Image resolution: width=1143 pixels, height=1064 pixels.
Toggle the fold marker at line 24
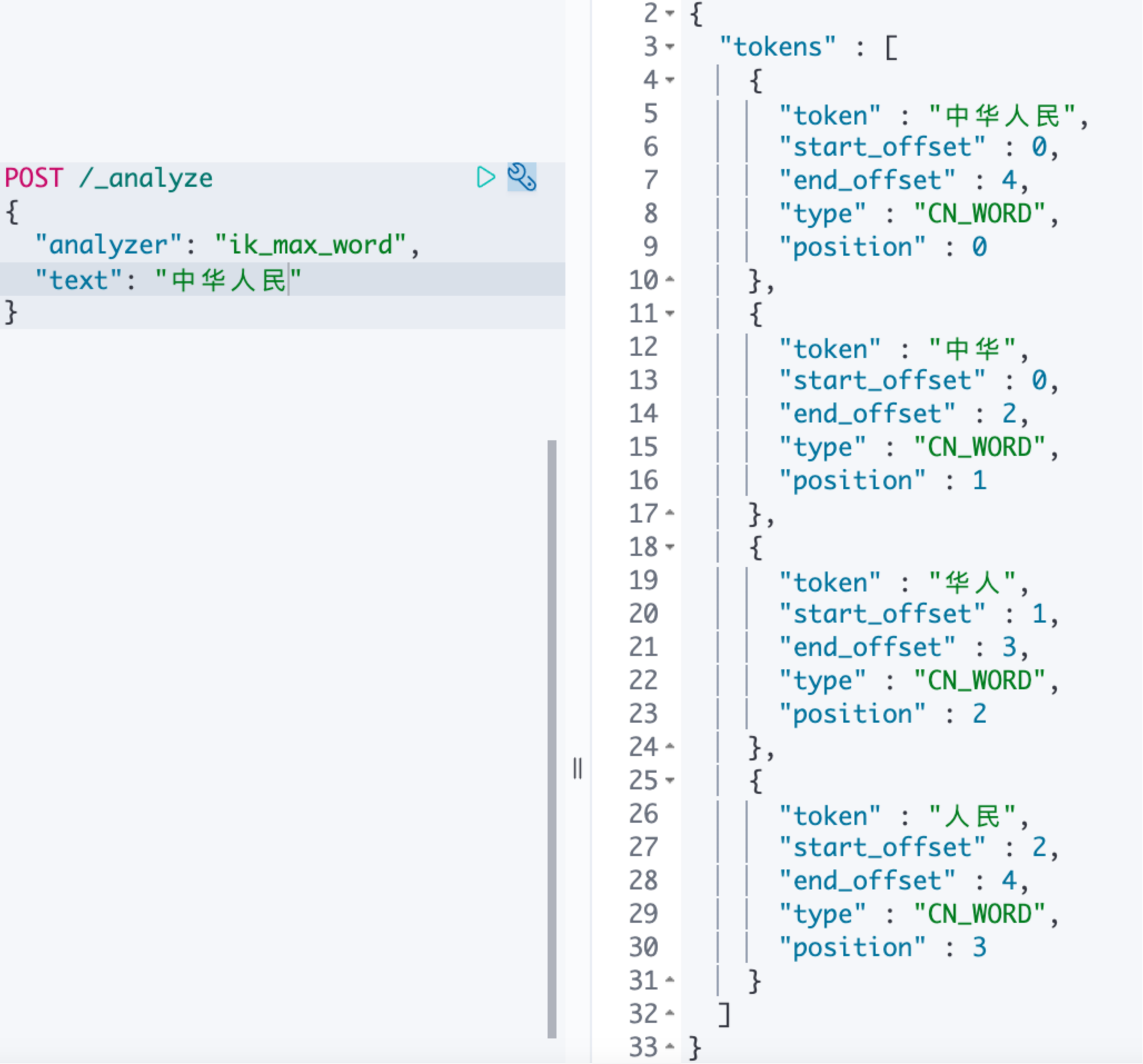[x=670, y=747]
